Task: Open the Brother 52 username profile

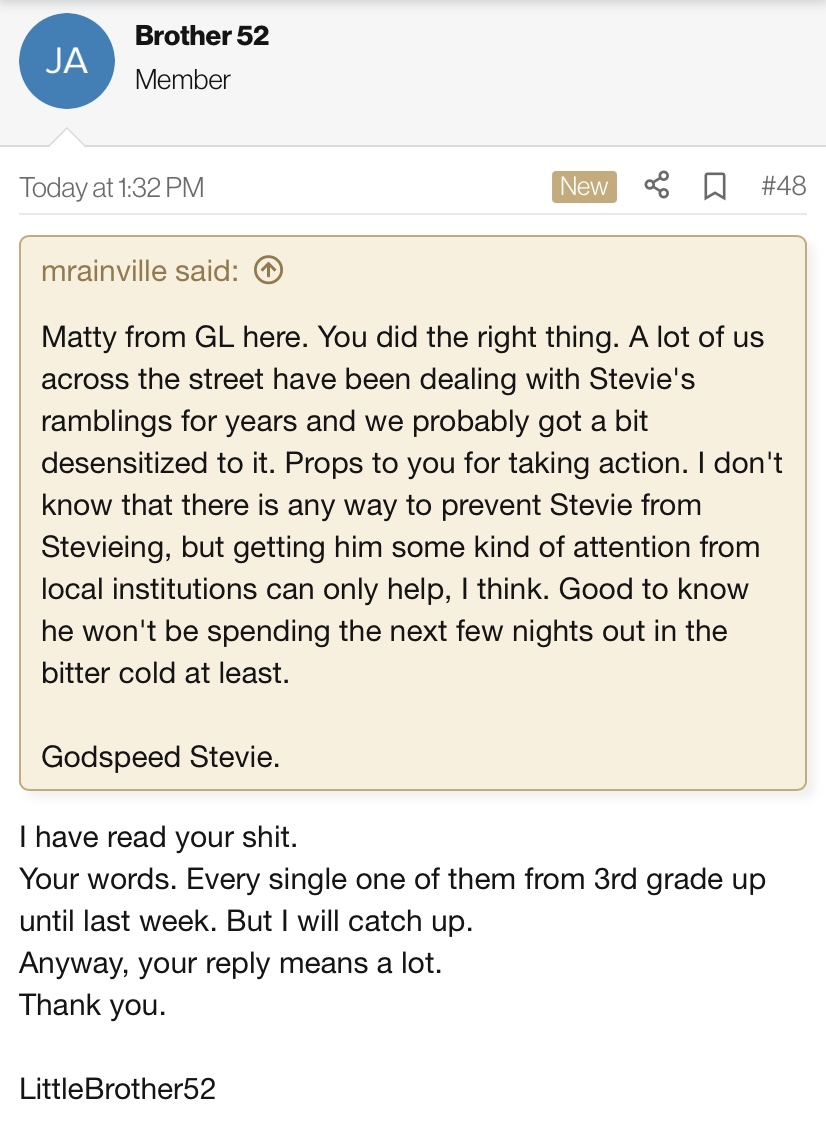Action: [202, 36]
